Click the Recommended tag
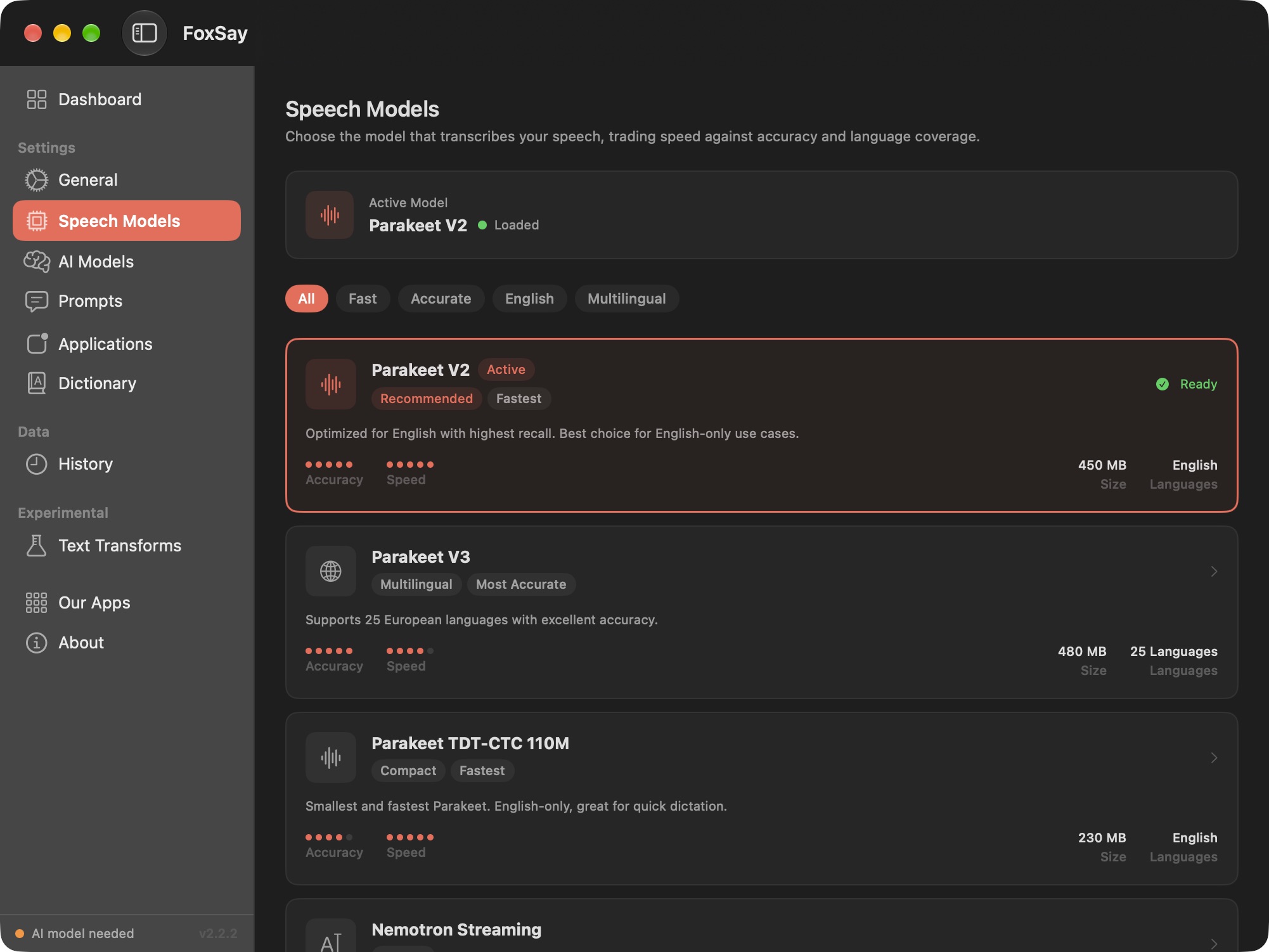The image size is (1269, 952). click(x=427, y=399)
